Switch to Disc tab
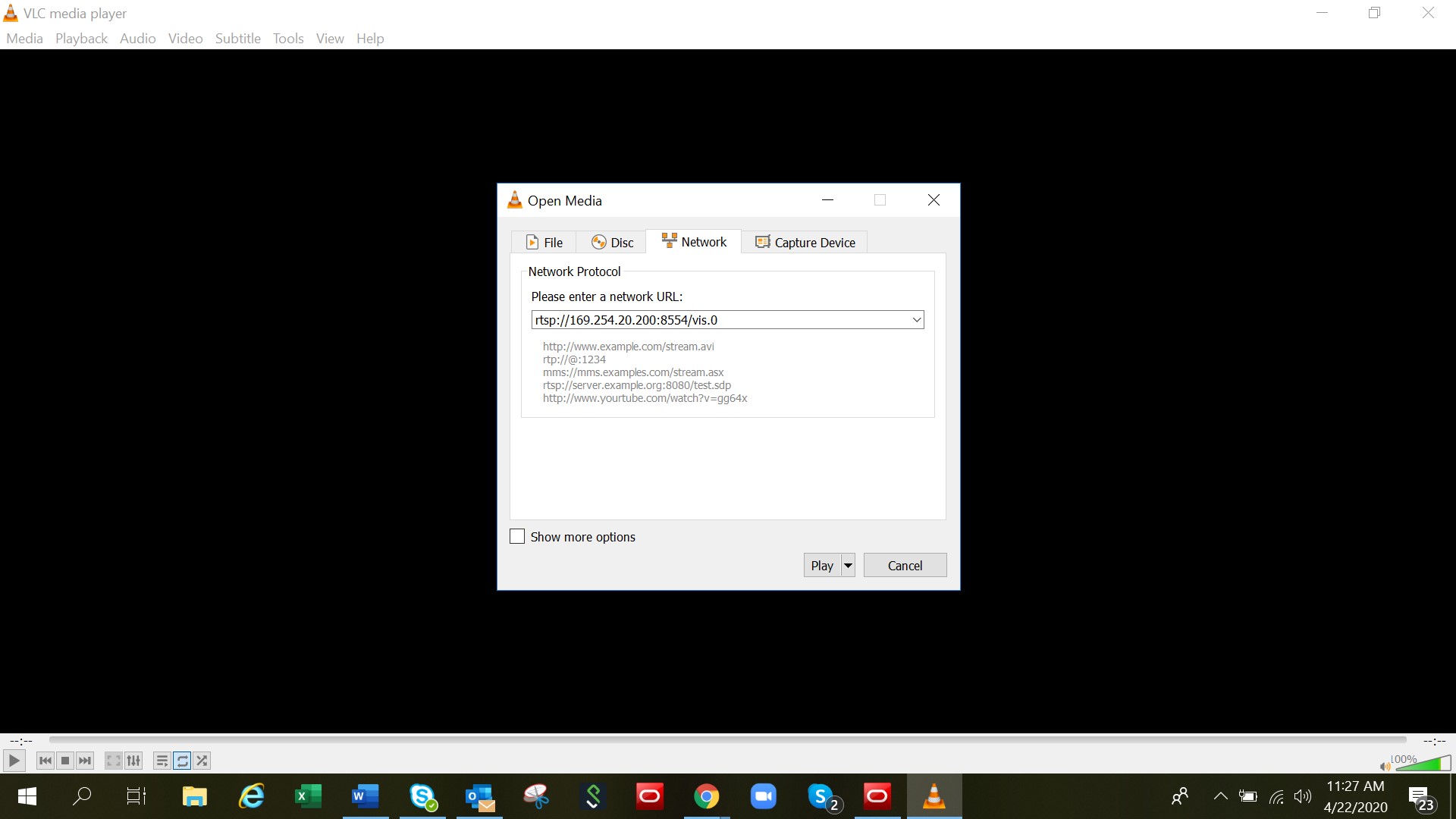1456x819 pixels. pyautogui.click(x=612, y=243)
